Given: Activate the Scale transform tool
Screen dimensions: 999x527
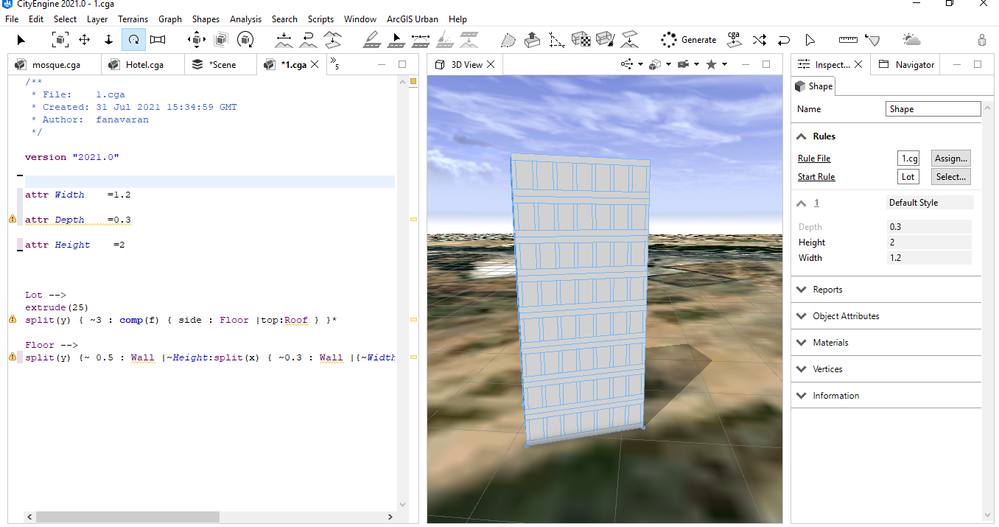Looking at the screenshot, I should (220, 40).
